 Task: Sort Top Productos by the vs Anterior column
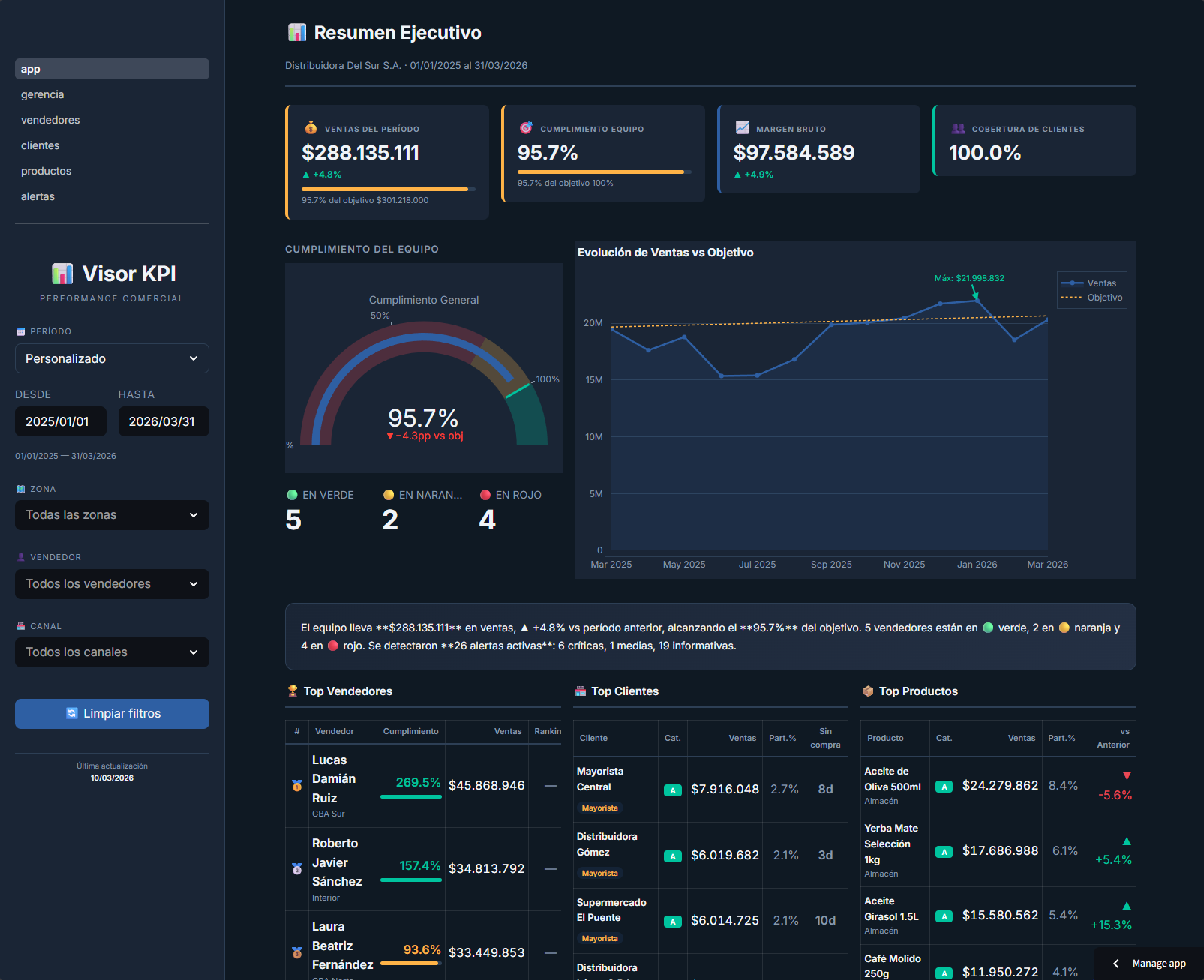pyautogui.click(x=1109, y=738)
